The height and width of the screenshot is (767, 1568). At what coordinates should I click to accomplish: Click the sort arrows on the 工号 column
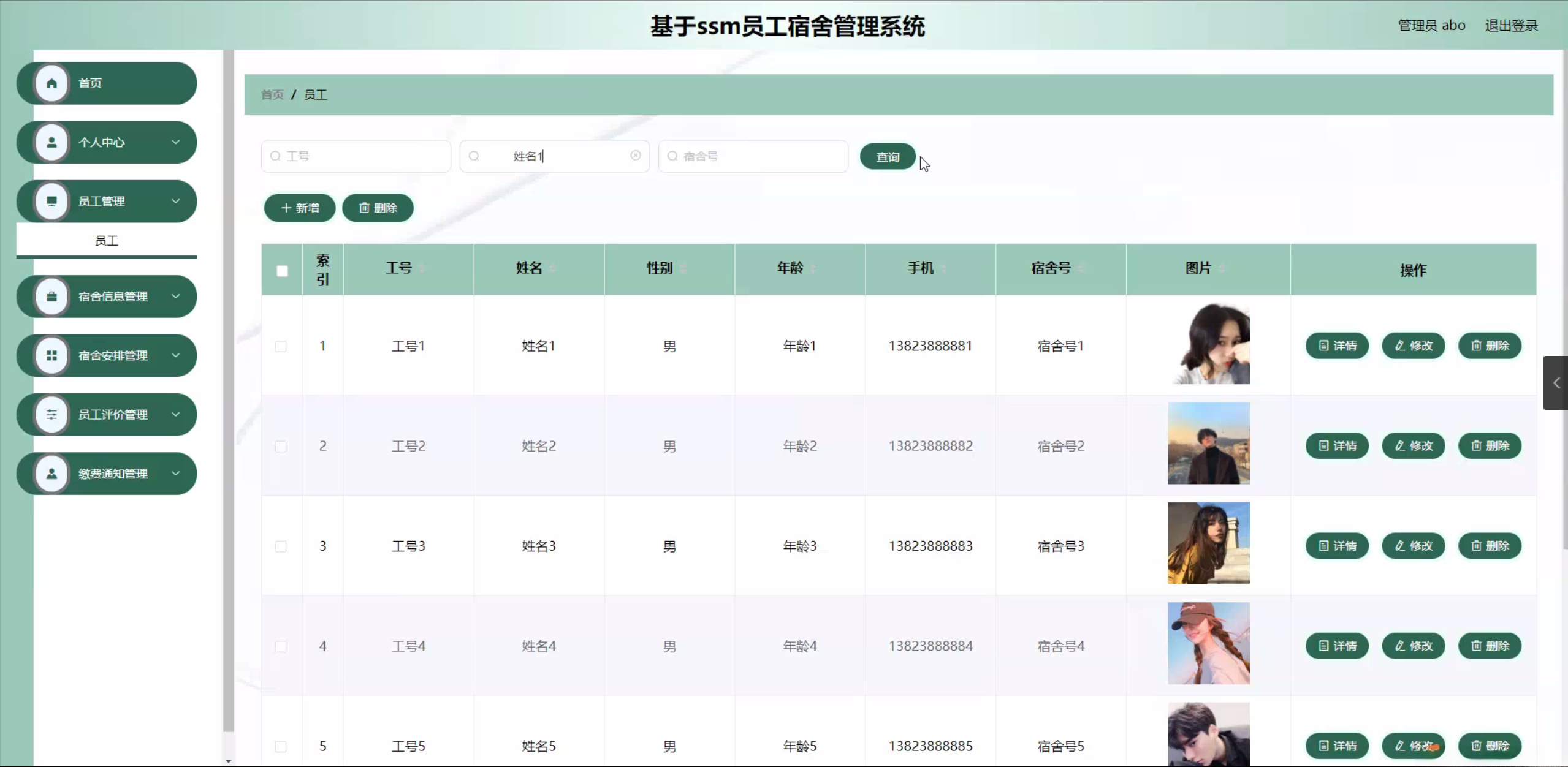point(422,268)
